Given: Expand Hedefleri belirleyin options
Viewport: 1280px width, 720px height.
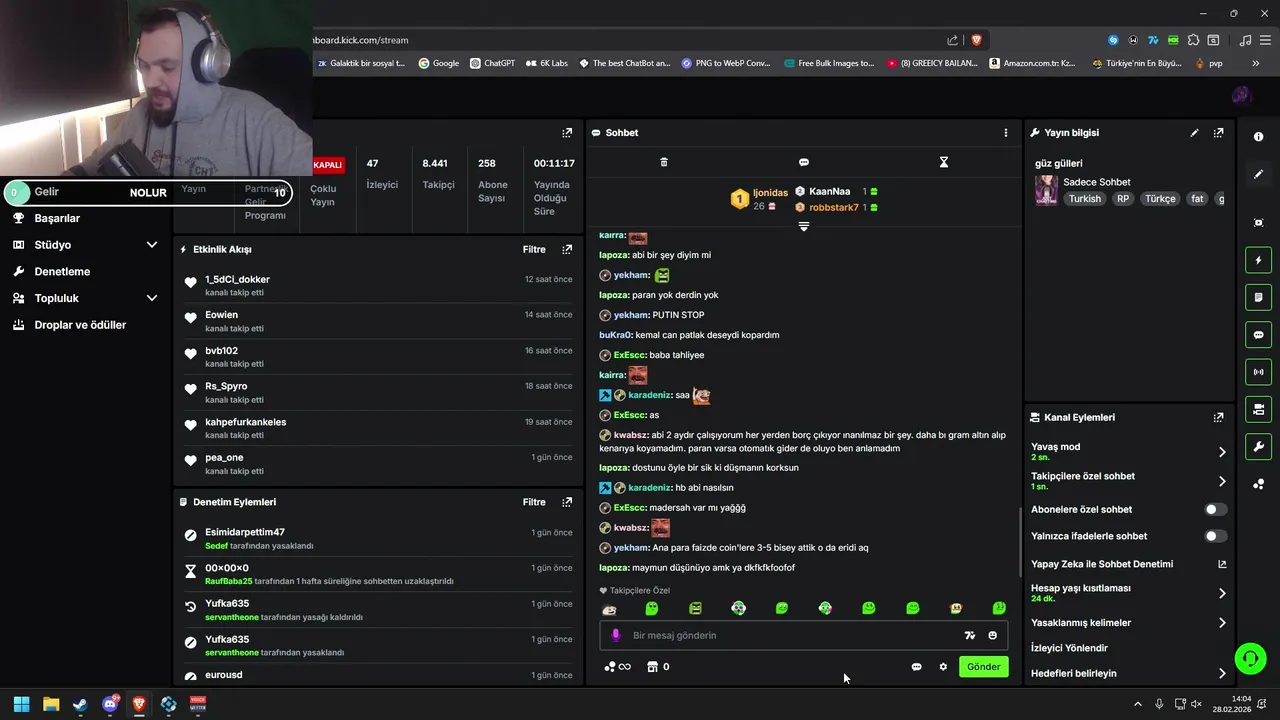Looking at the screenshot, I should coord(1222,673).
